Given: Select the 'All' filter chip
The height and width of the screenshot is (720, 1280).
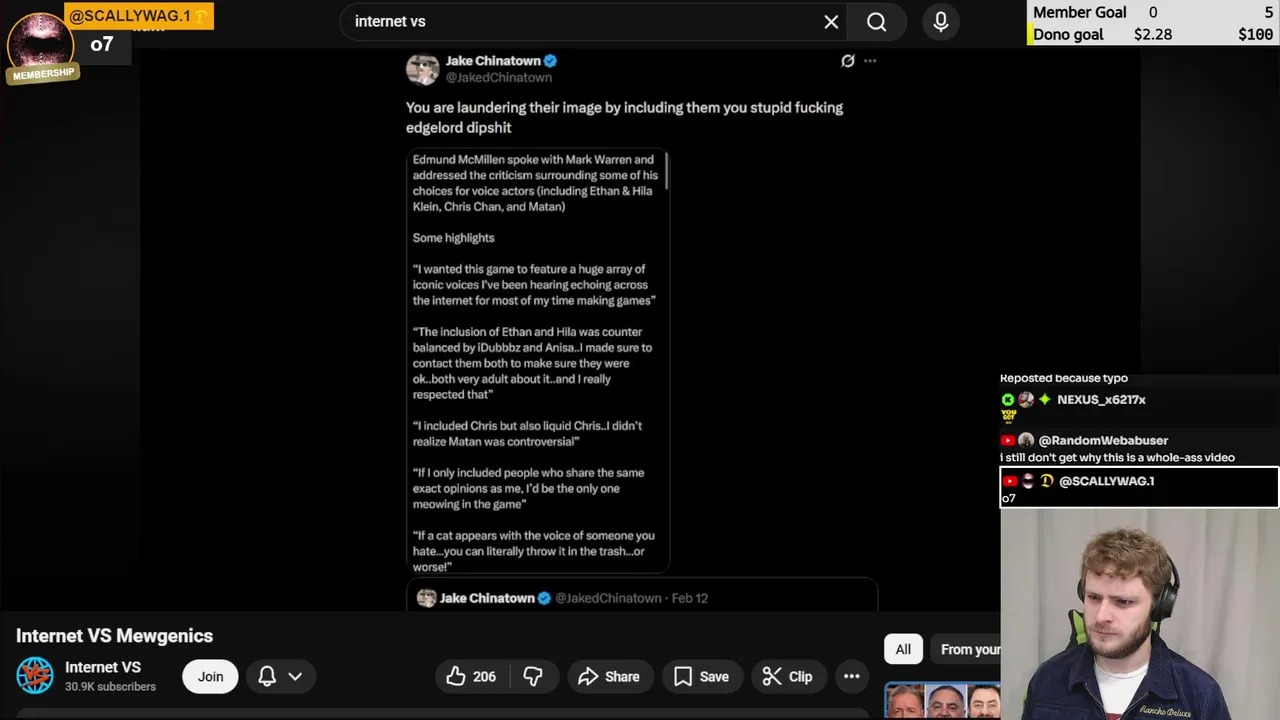Looking at the screenshot, I should pyautogui.click(x=903, y=649).
